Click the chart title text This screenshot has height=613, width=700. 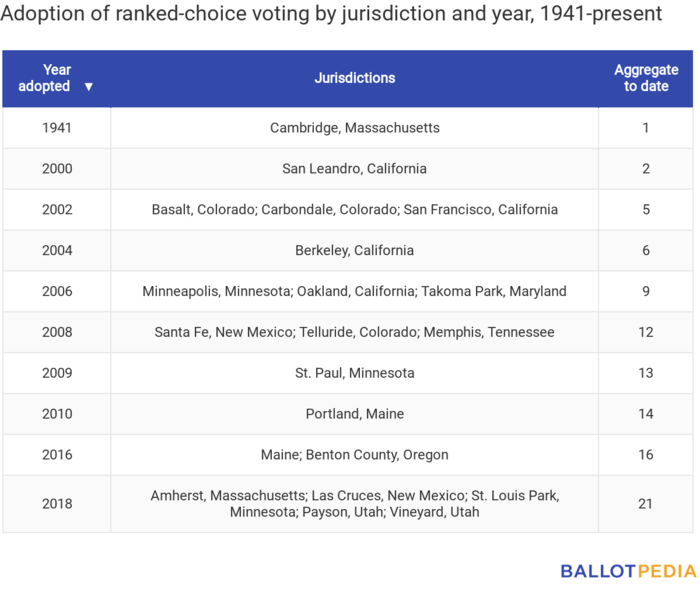[332, 16]
